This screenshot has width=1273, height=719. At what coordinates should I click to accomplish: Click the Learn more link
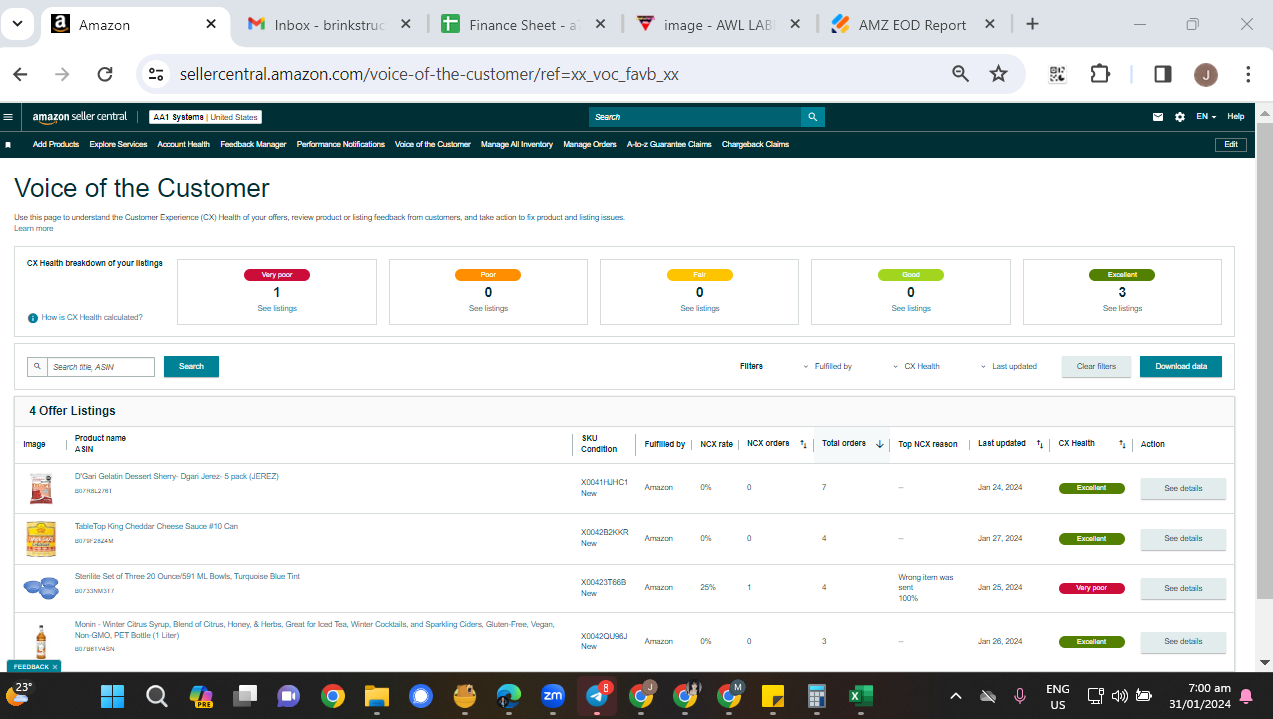34,228
